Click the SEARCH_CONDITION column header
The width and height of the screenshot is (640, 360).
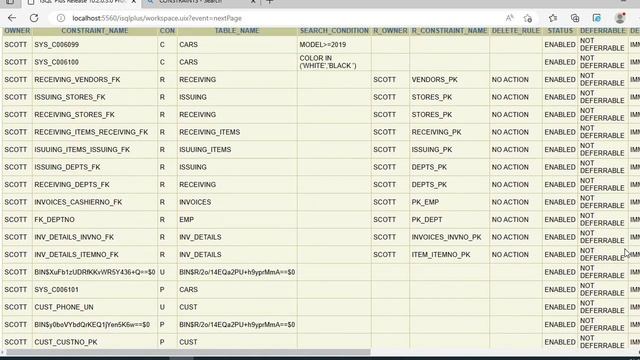pyautogui.click(x=334, y=31)
